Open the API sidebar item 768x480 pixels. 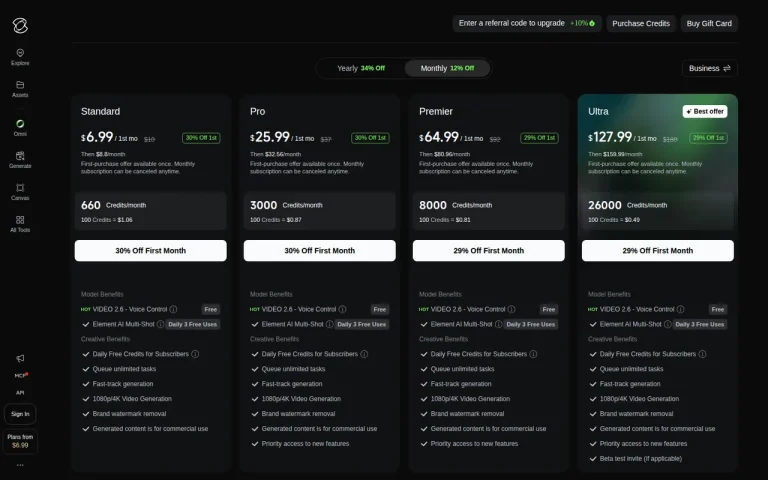pyautogui.click(x=20, y=393)
